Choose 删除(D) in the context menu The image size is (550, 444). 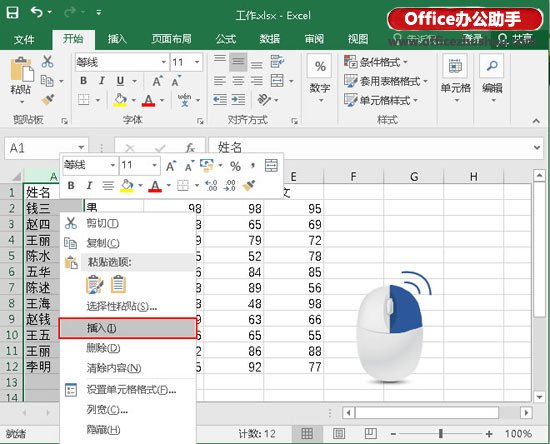[127, 348]
